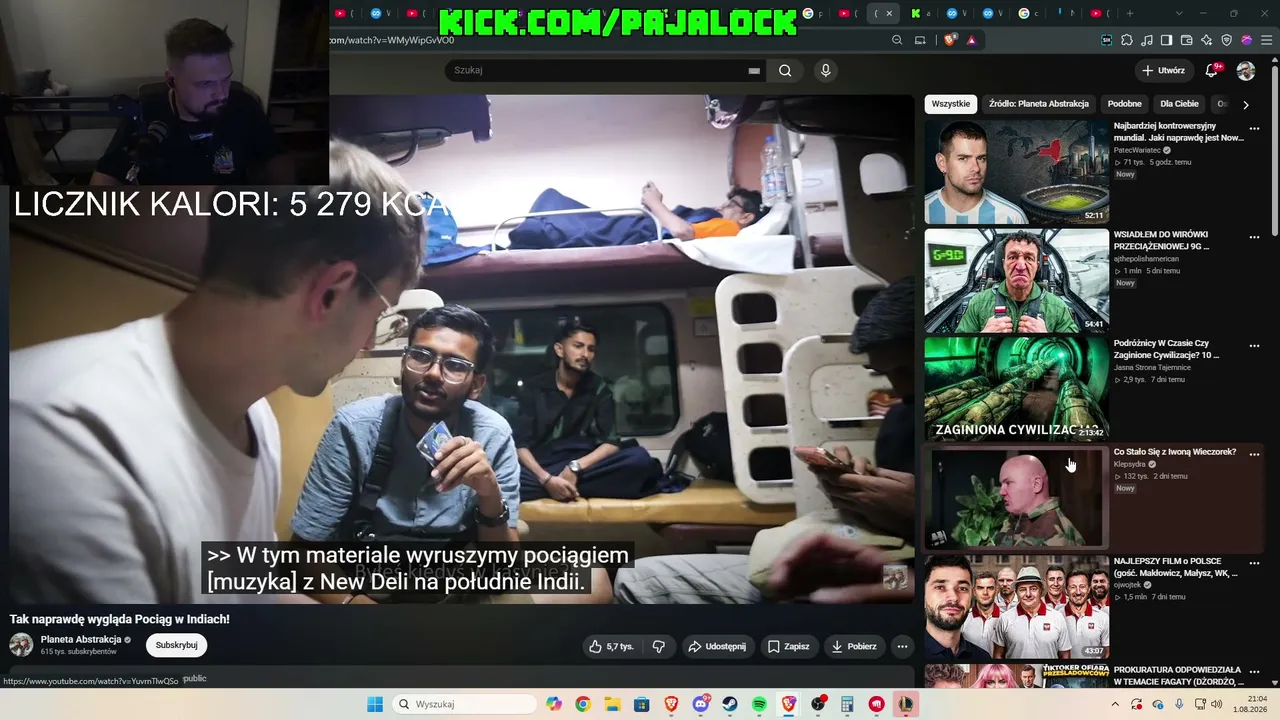The image size is (1280, 720).
Task: Select 'Źródło: Planeta Abstrakcja' filter chip
Action: [x=1039, y=104]
